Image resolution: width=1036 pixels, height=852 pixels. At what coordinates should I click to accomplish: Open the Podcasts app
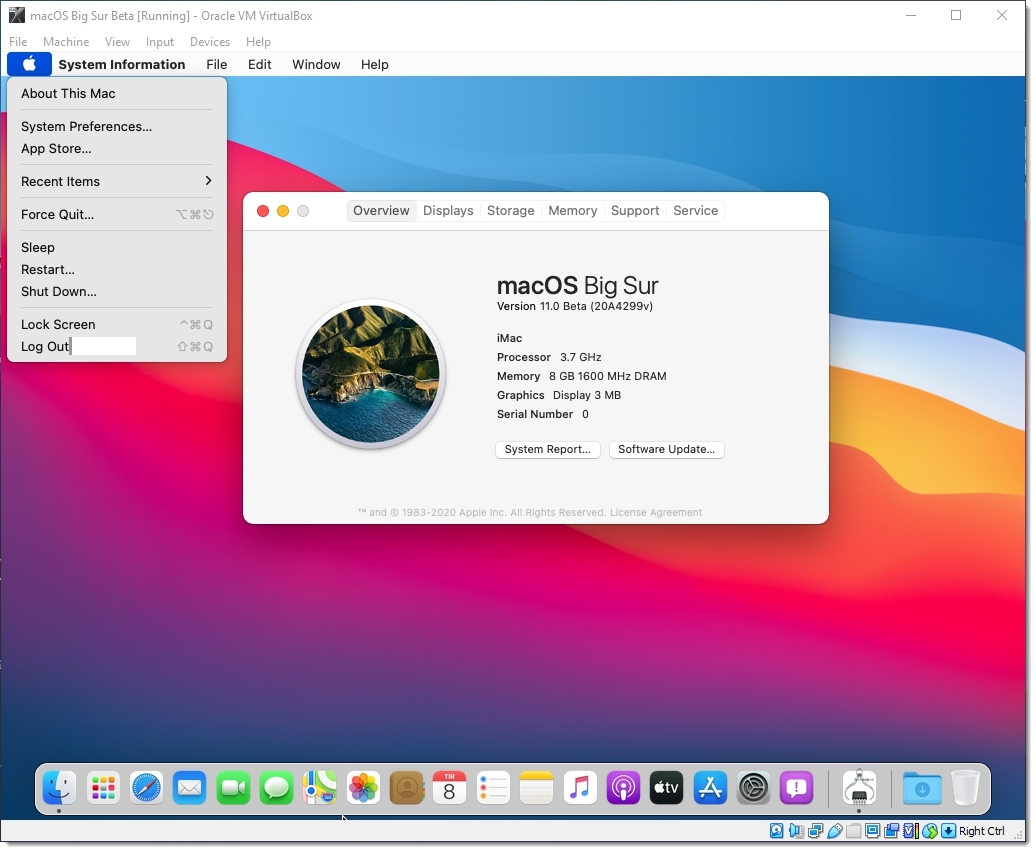coord(623,788)
